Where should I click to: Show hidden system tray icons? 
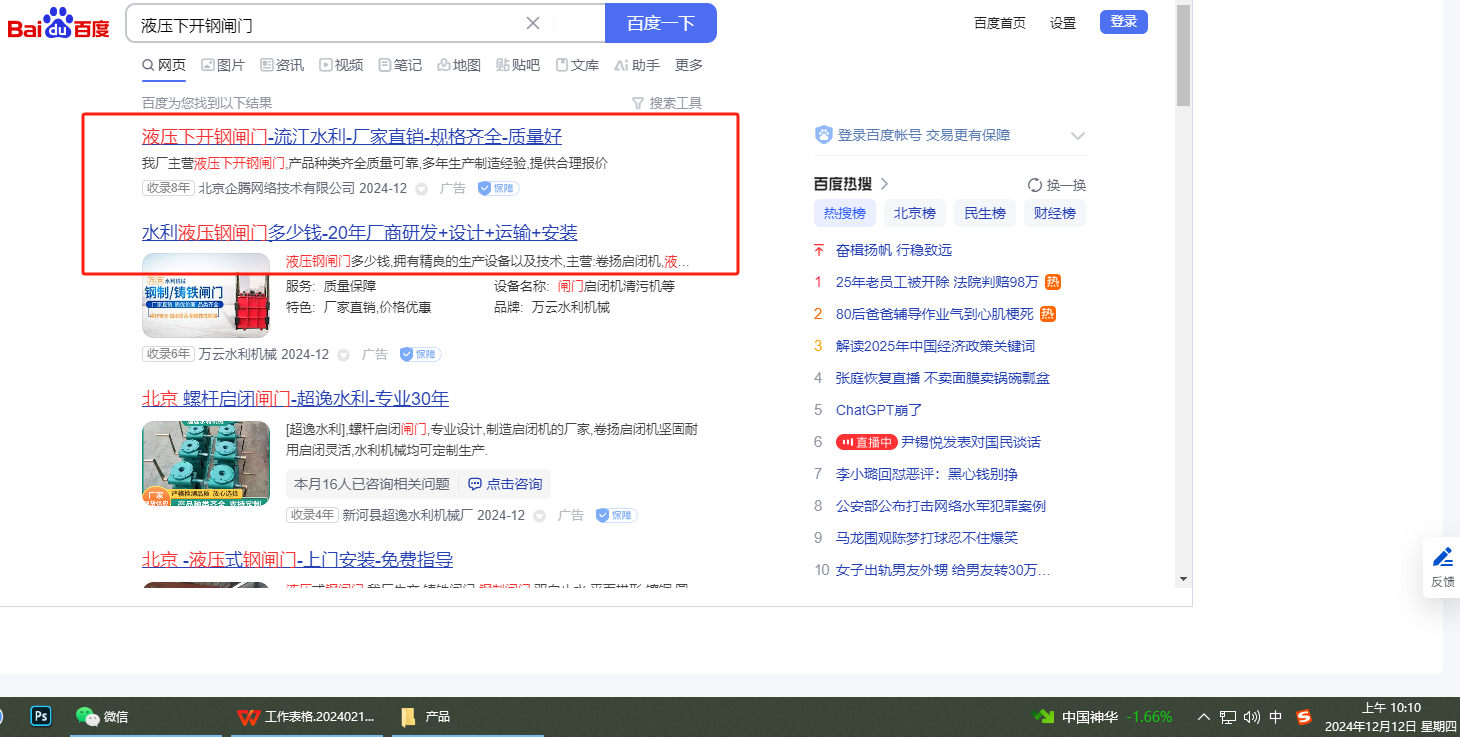click(x=1204, y=717)
